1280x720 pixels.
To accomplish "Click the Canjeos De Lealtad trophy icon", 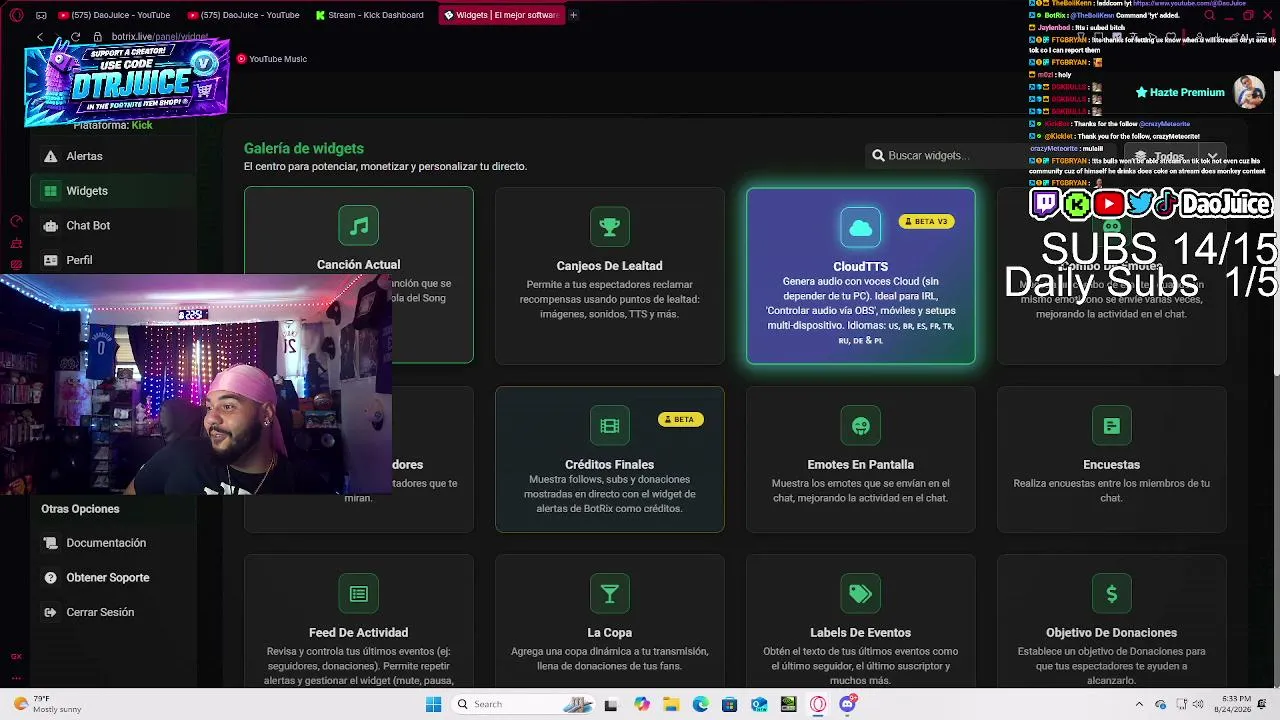I will pos(609,227).
